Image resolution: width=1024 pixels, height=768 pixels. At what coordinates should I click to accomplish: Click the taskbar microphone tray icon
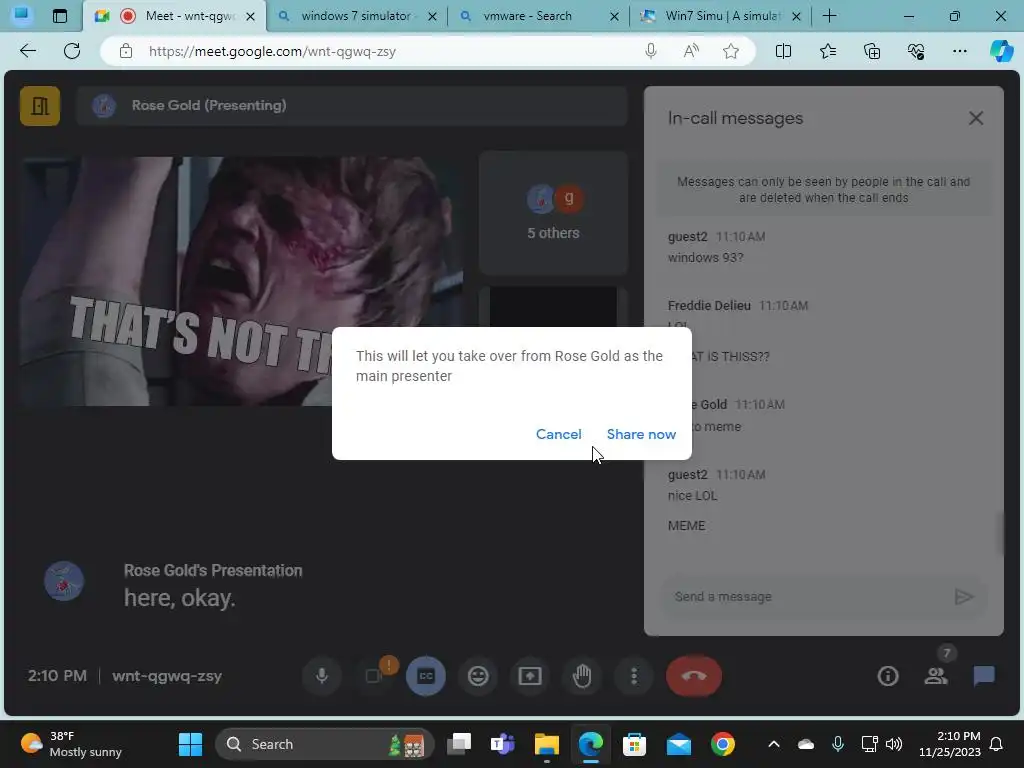[838, 744]
